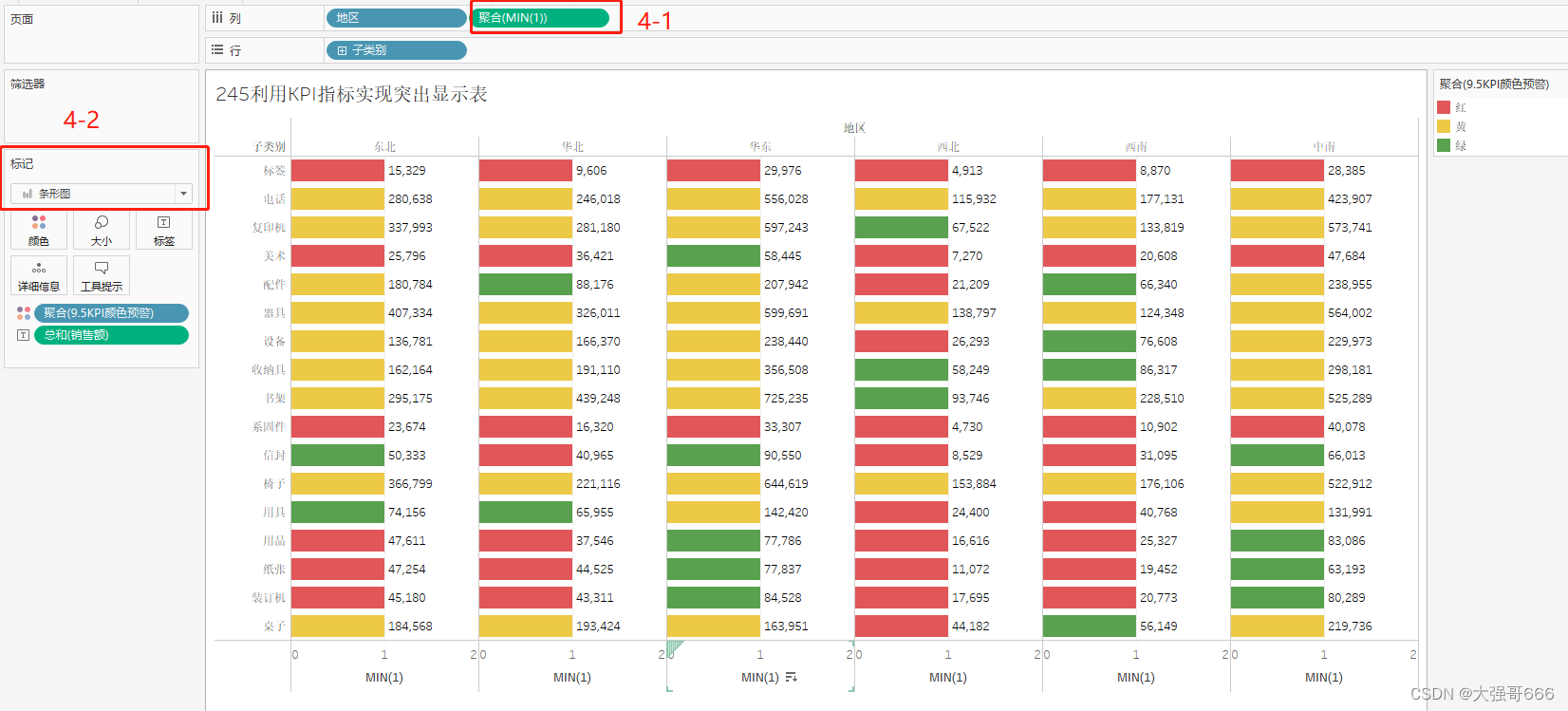
Task: Click the green (绿) legend color swatch
Action: [x=1444, y=145]
